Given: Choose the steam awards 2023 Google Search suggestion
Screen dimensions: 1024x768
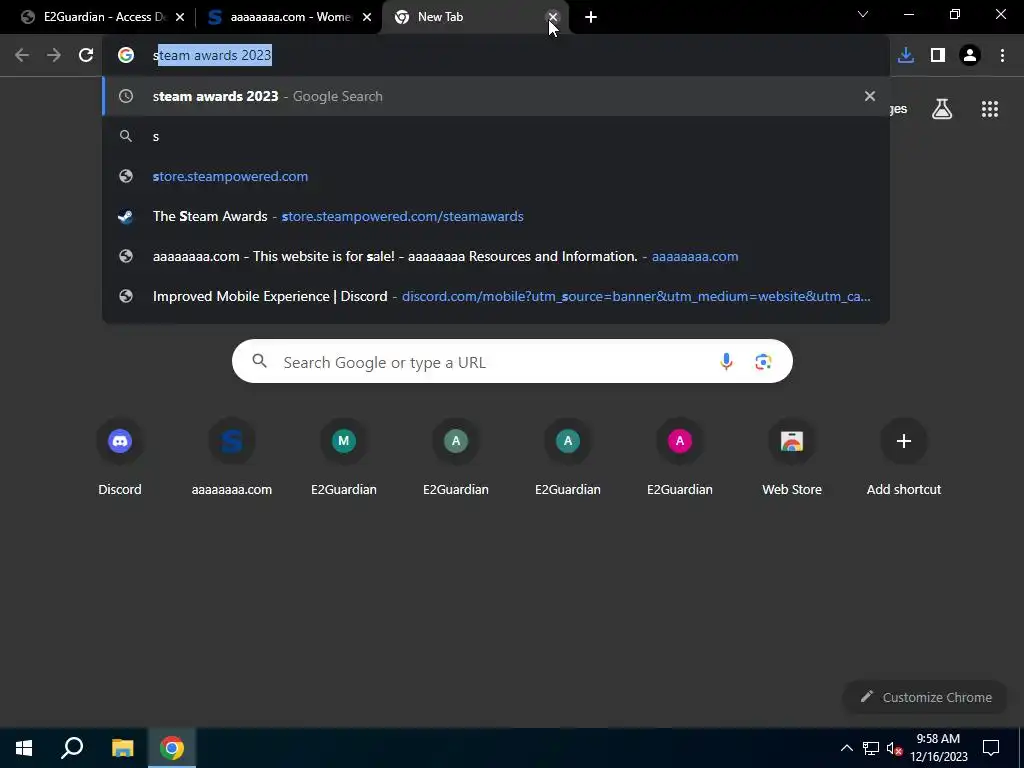Looking at the screenshot, I should pos(496,96).
